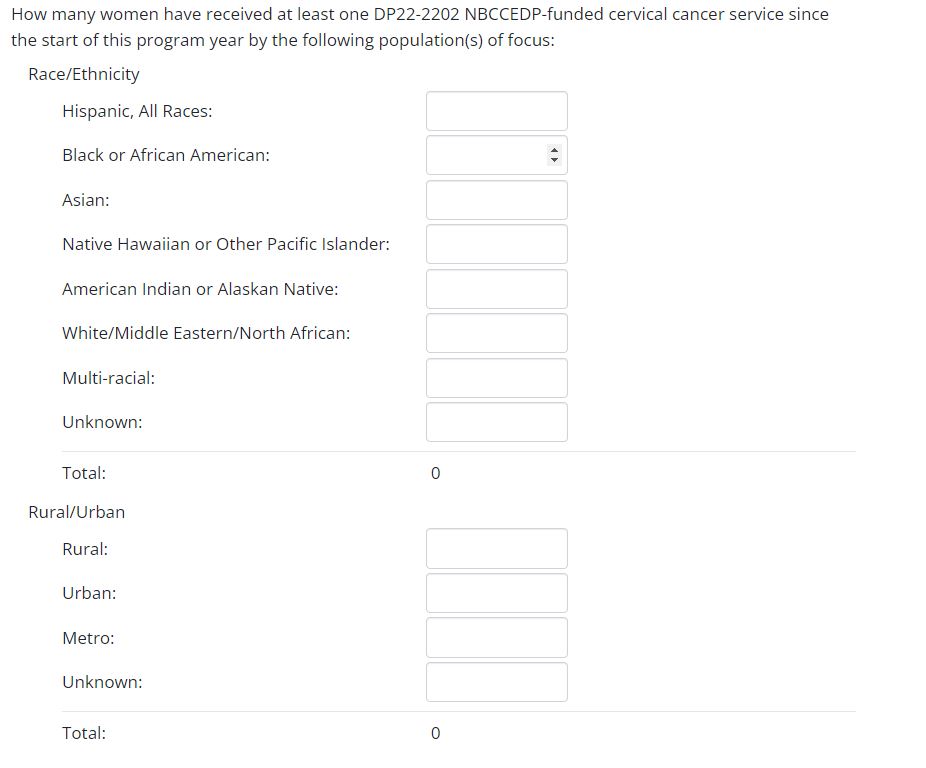
Task: Focus the Black or African American number box
Action: point(486,156)
